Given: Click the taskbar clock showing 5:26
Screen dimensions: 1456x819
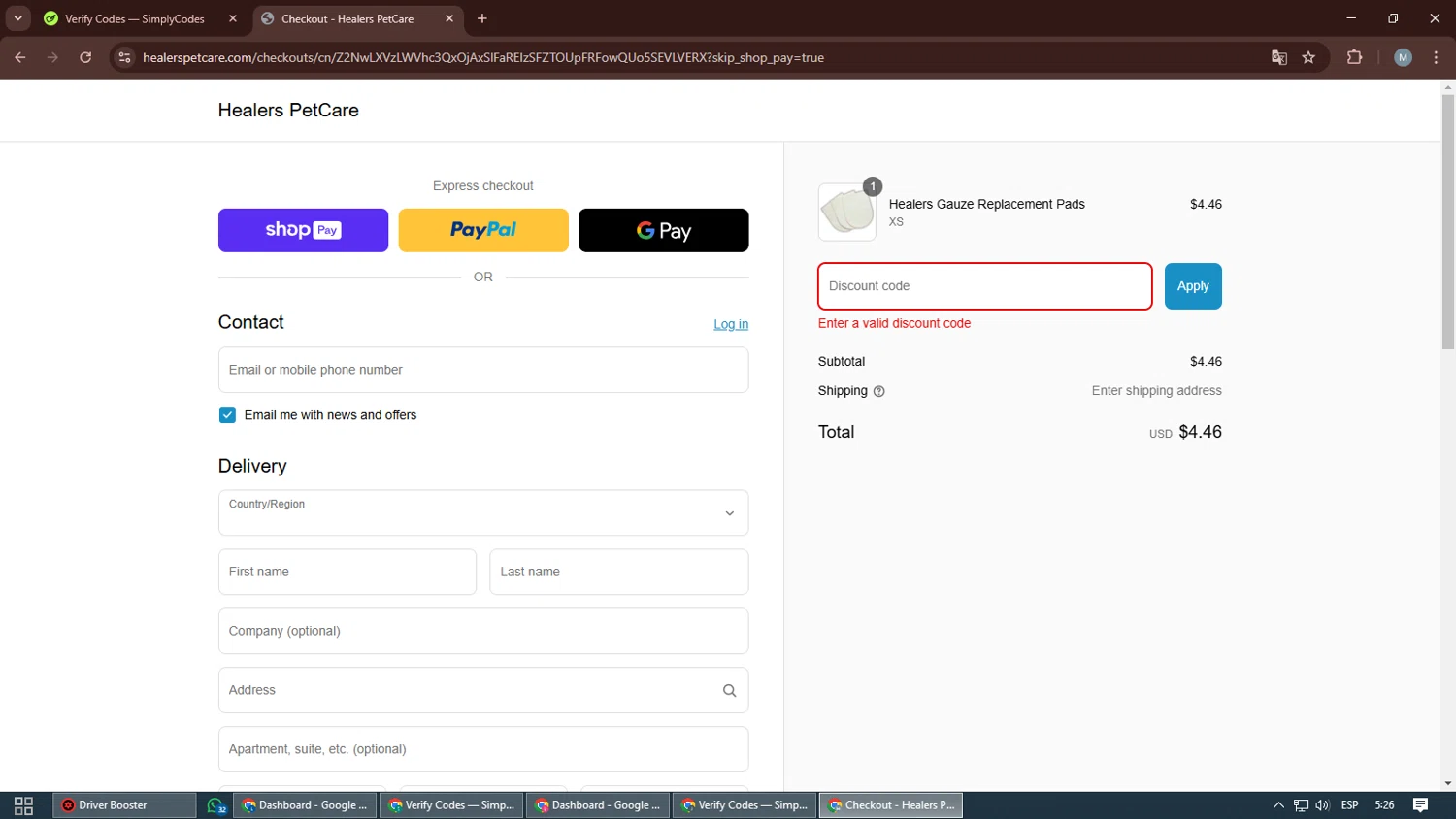Looking at the screenshot, I should pos(1384,805).
